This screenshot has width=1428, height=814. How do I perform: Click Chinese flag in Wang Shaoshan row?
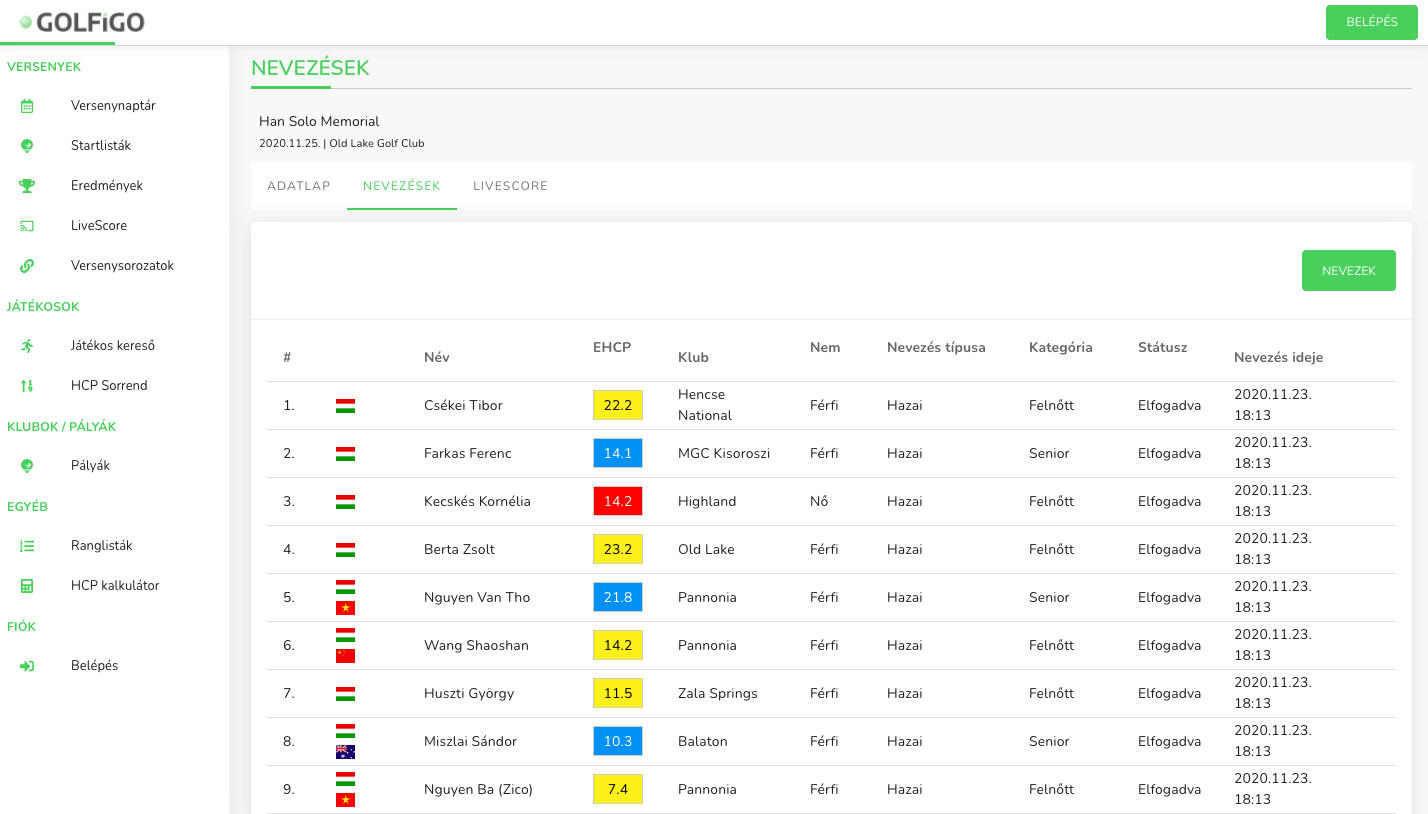coord(345,656)
